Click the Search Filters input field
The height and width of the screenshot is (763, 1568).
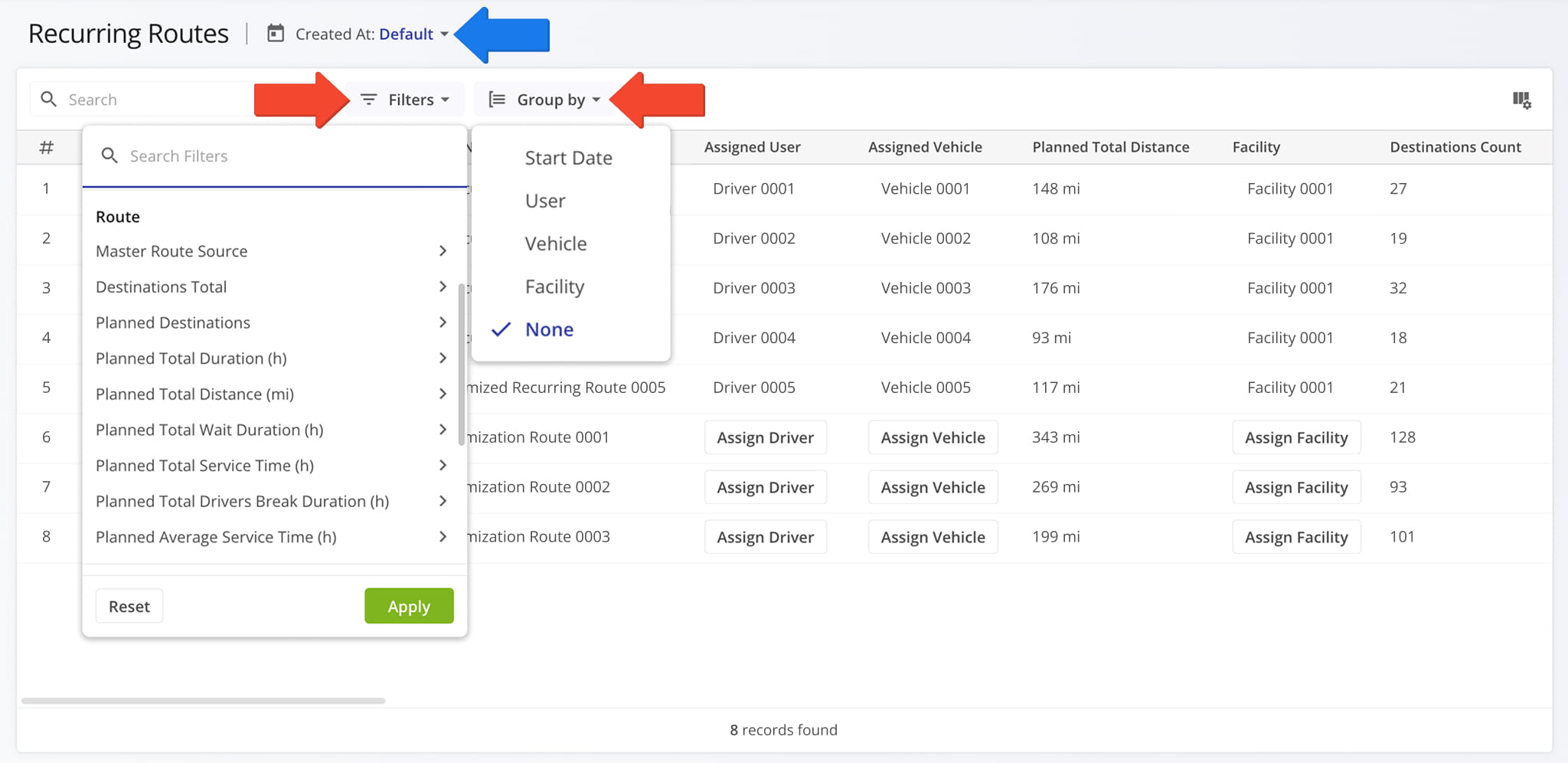pos(230,156)
